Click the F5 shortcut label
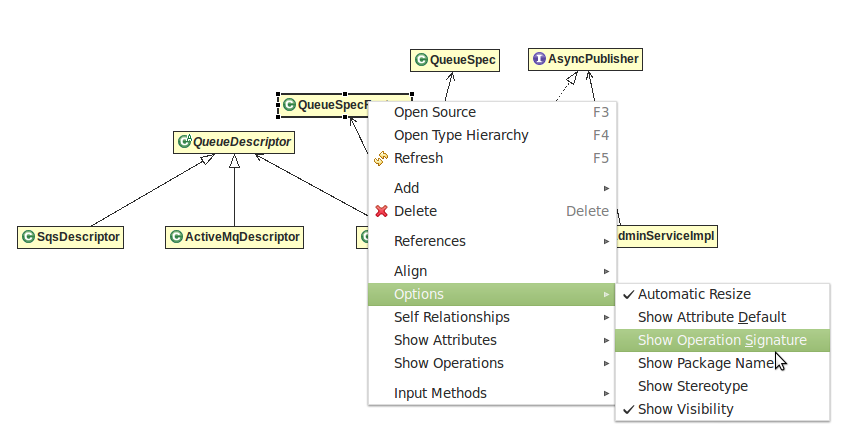Image resolution: width=850 pixels, height=441 pixels. 601,158
